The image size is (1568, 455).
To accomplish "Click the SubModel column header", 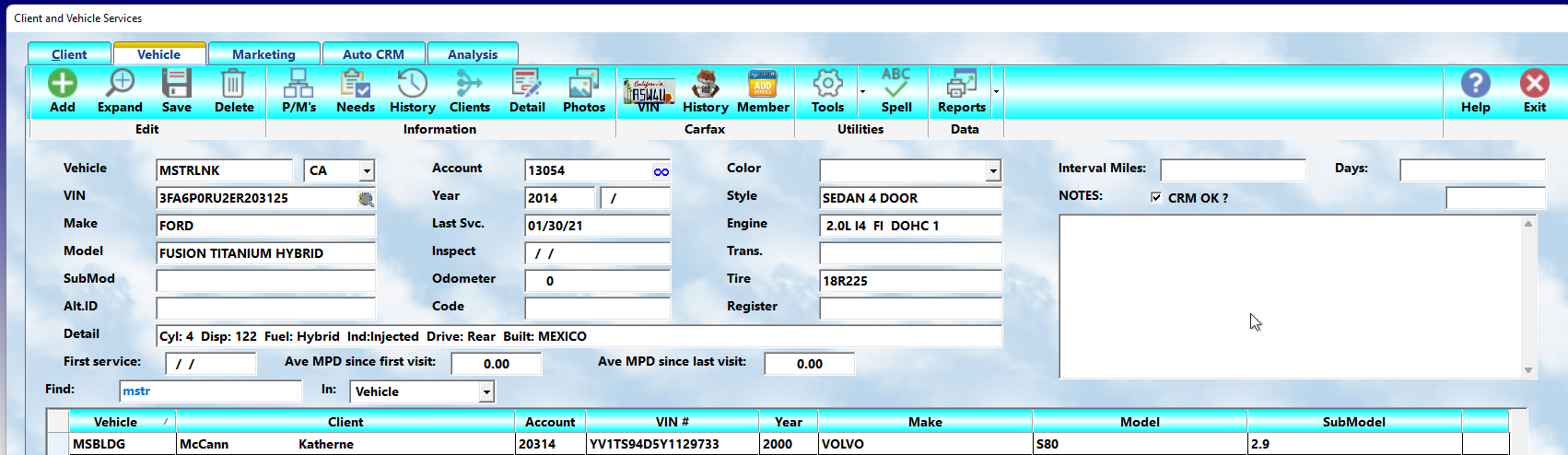I will click(1354, 422).
